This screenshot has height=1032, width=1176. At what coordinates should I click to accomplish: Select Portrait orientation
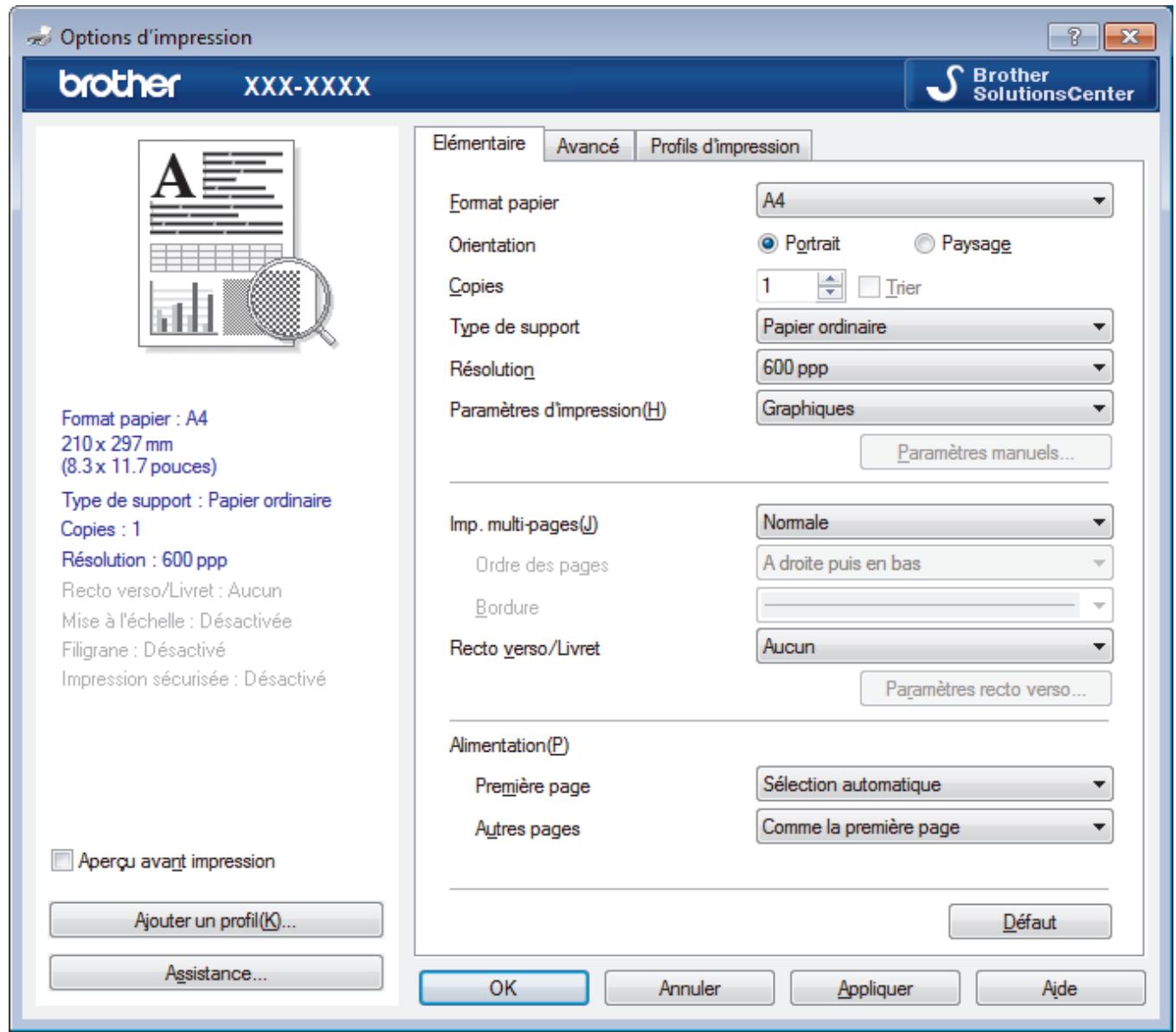point(799,244)
